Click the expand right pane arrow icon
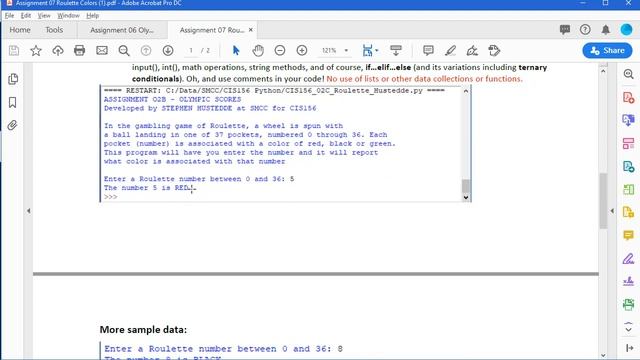The height and width of the screenshot is (360, 640). 629,348
